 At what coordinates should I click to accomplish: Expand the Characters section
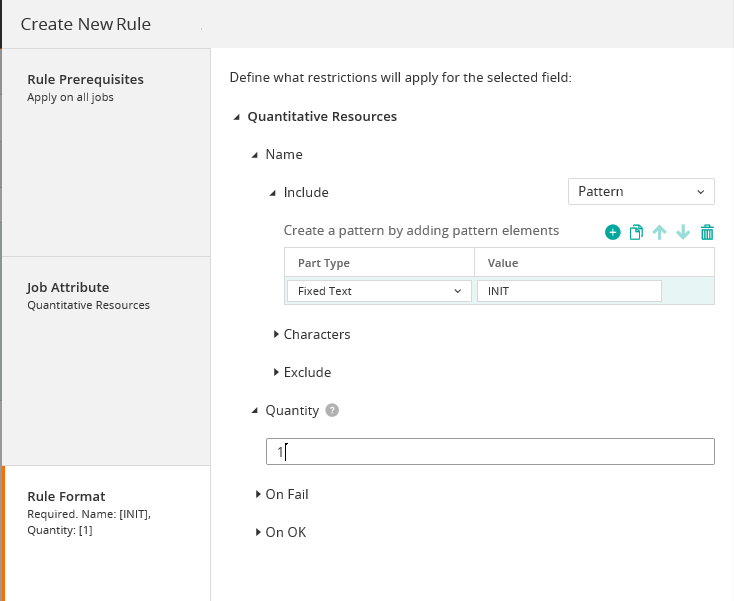coord(277,334)
